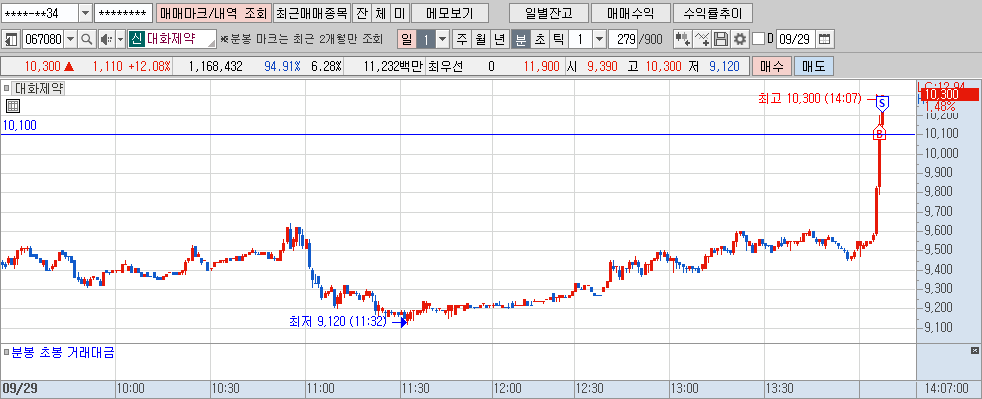This screenshot has width=982, height=399.
Task: Click the volume 1,168,432 value
Action: pos(215,66)
